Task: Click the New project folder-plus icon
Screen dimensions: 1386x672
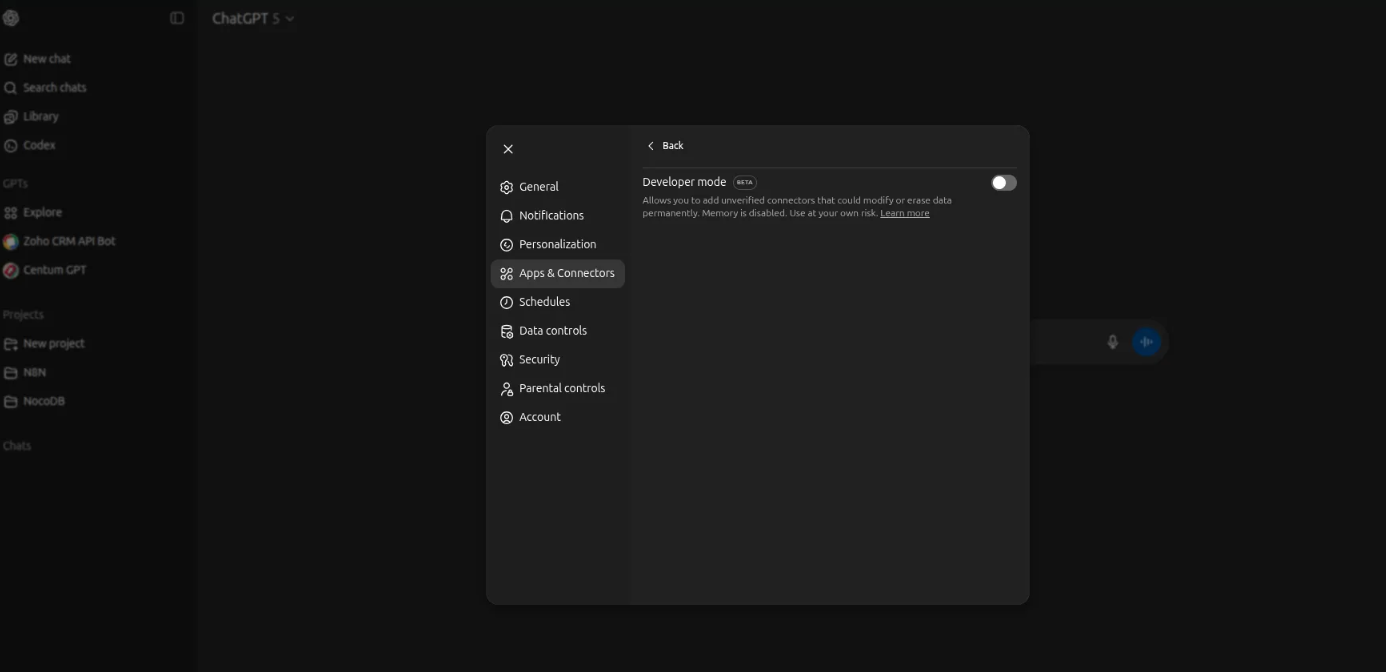Action: tap(11, 344)
